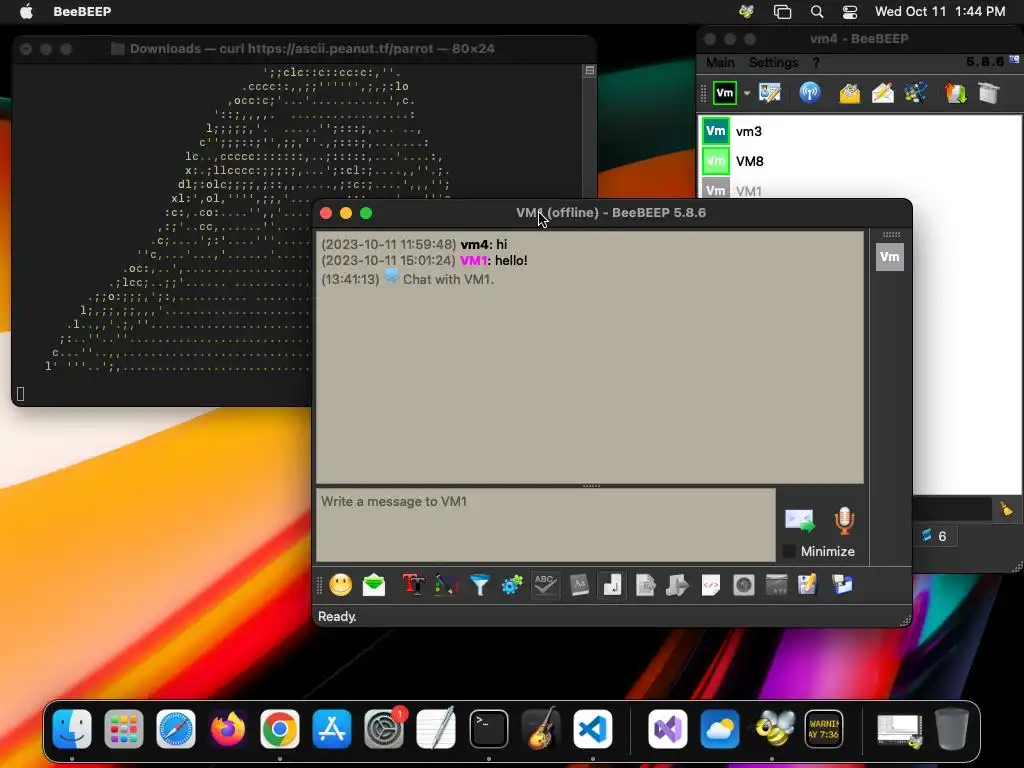Click the splitter handle above message field
Viewport: 1024px width, 768px height.
(x=591, y=486)
